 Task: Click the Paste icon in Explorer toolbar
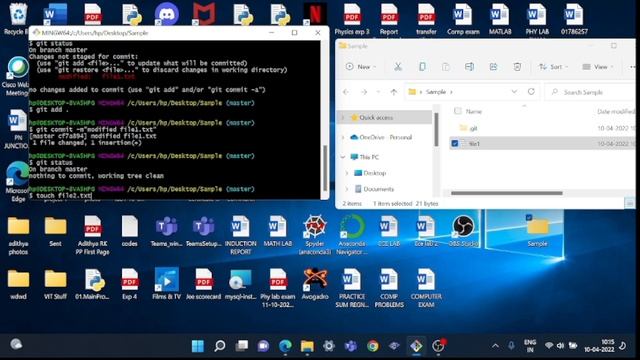[x=446, y=67]
